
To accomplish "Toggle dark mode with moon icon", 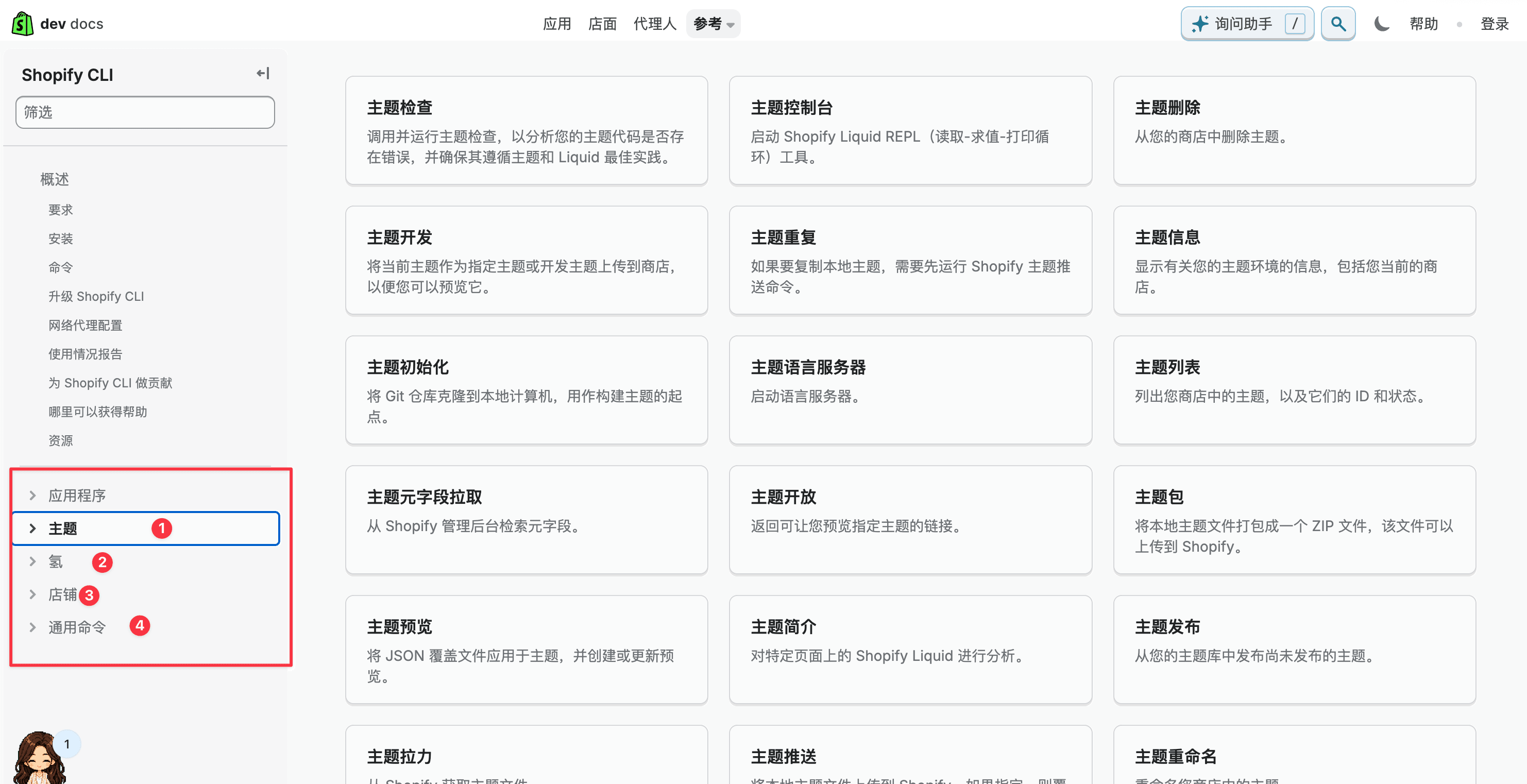I will [1381, 24].
